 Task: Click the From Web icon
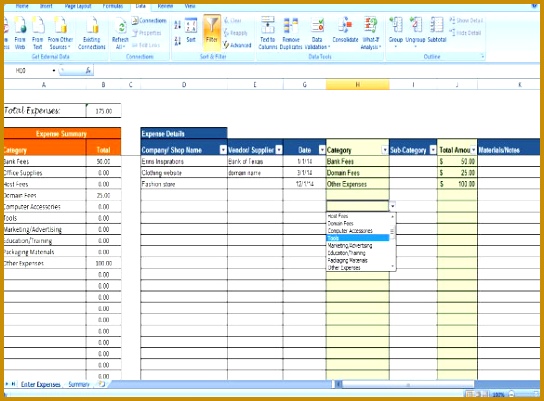(x=20, y=33)
